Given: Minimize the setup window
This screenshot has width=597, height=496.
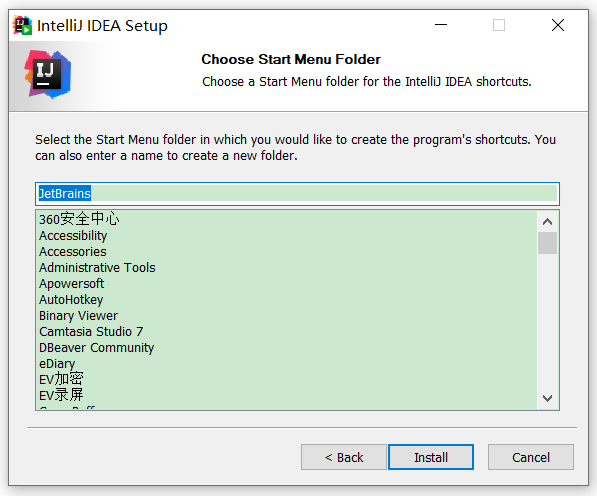Looking at the screenshot, I should point(441,26).
